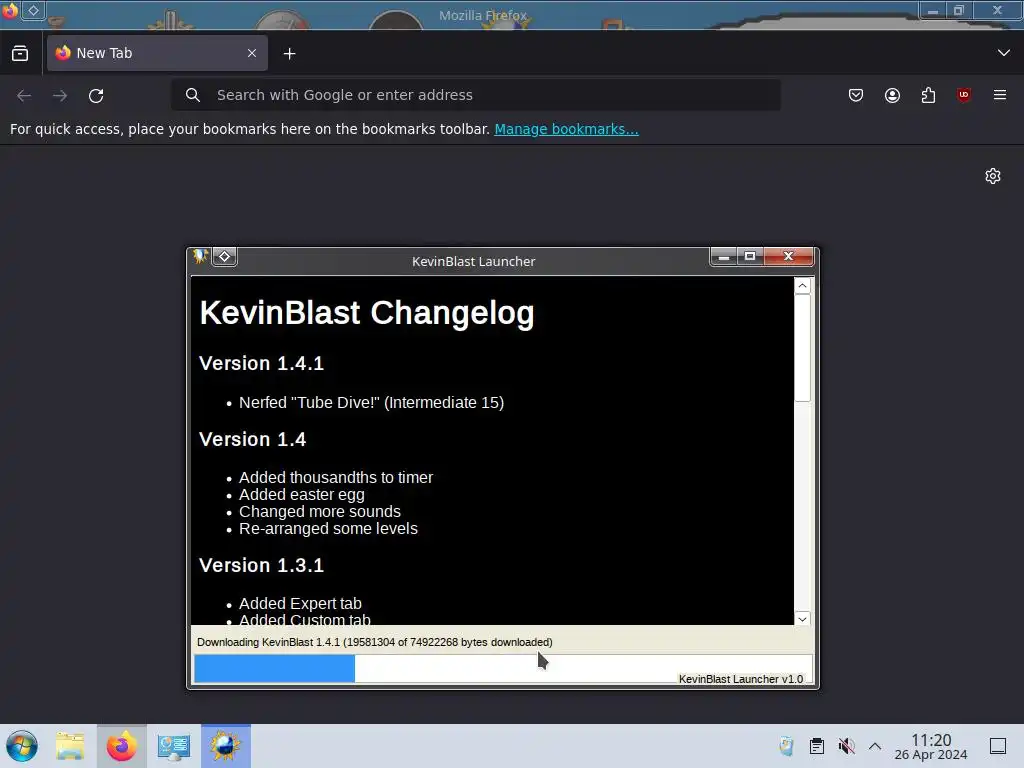Minimize the Mozilla Firefox window

click(933, 10)
